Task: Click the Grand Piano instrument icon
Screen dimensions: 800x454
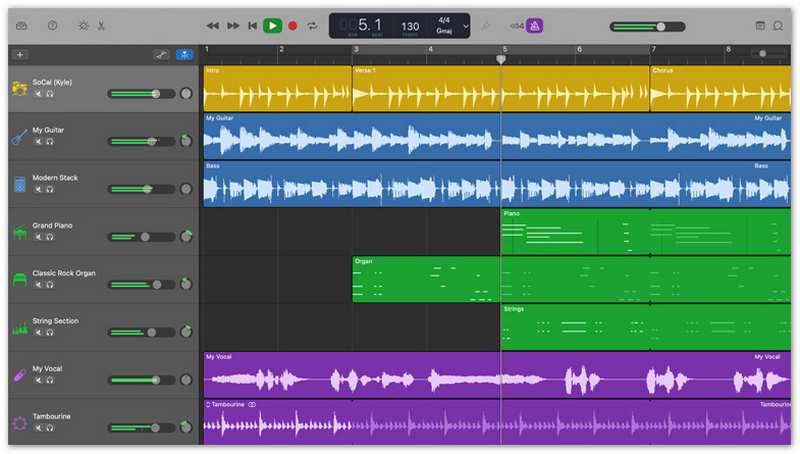Action: click(19, 232)
